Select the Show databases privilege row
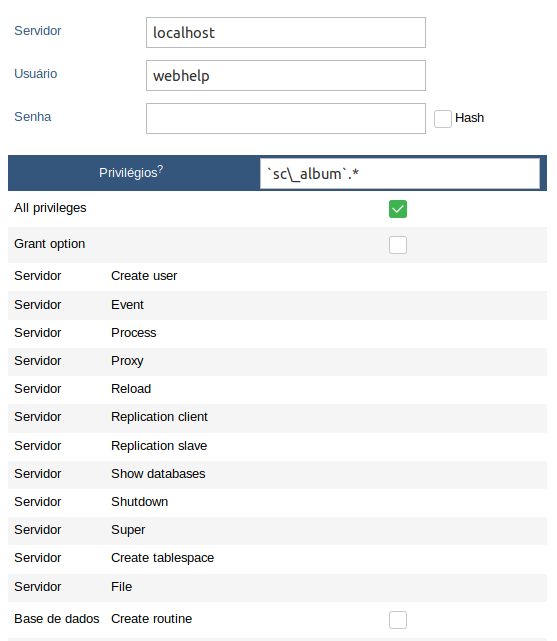 point(277,475)
